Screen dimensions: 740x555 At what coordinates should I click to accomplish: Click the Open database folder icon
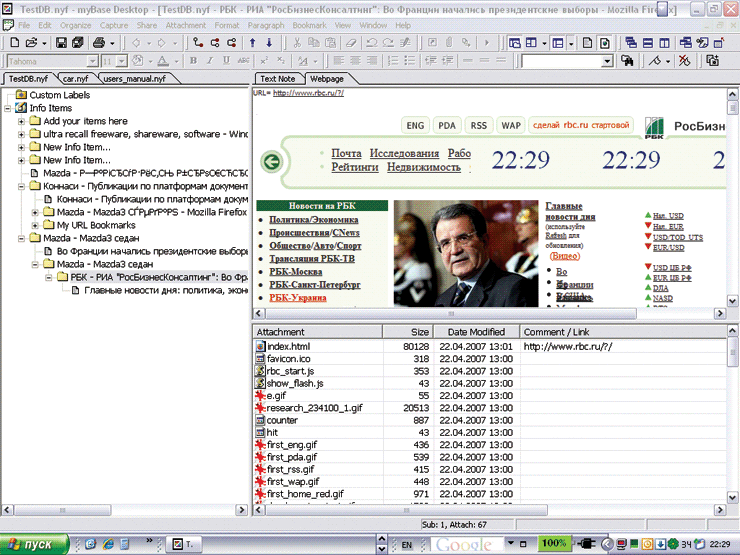click(31, 43)
